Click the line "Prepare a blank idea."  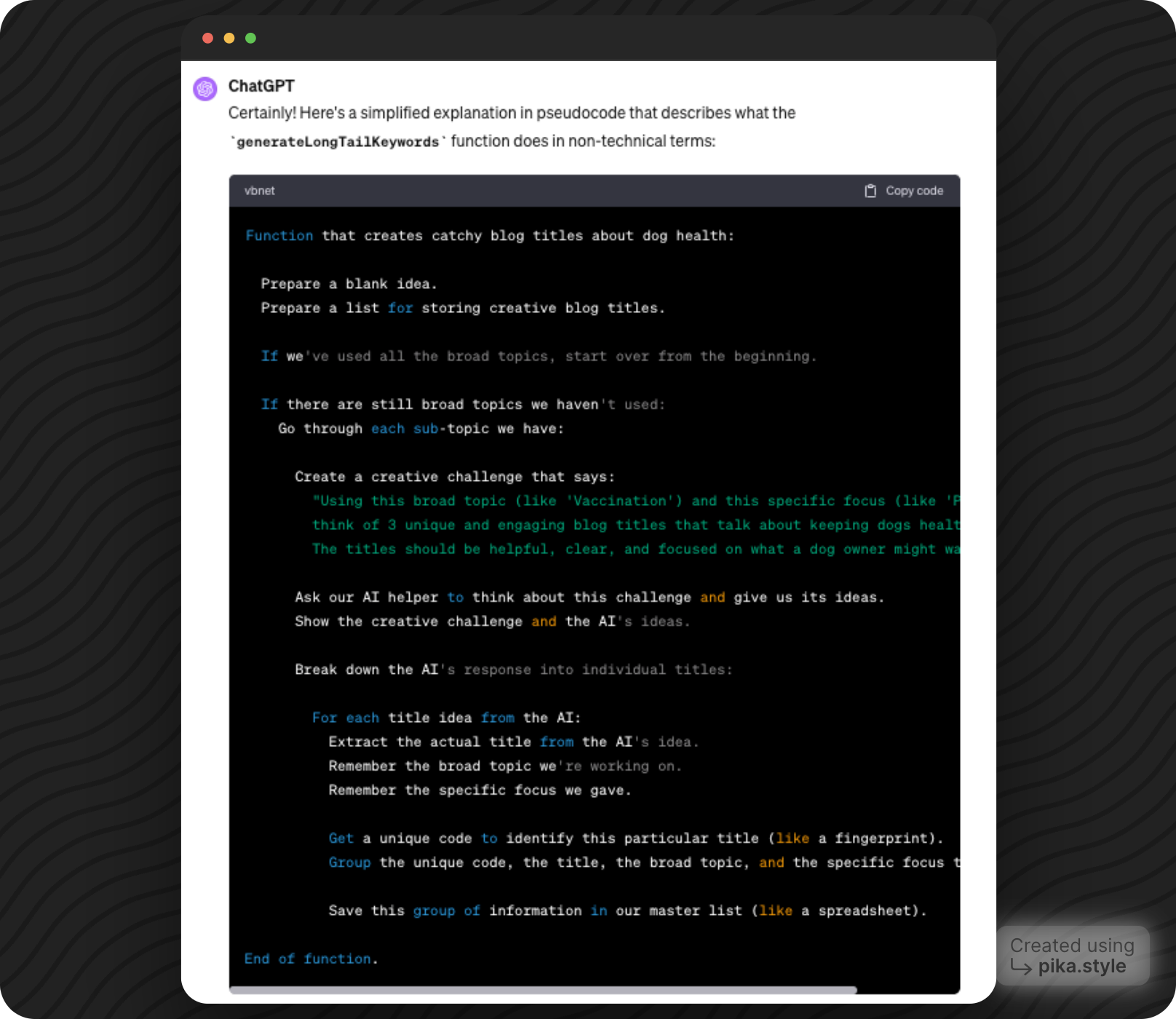coord(349,284)
